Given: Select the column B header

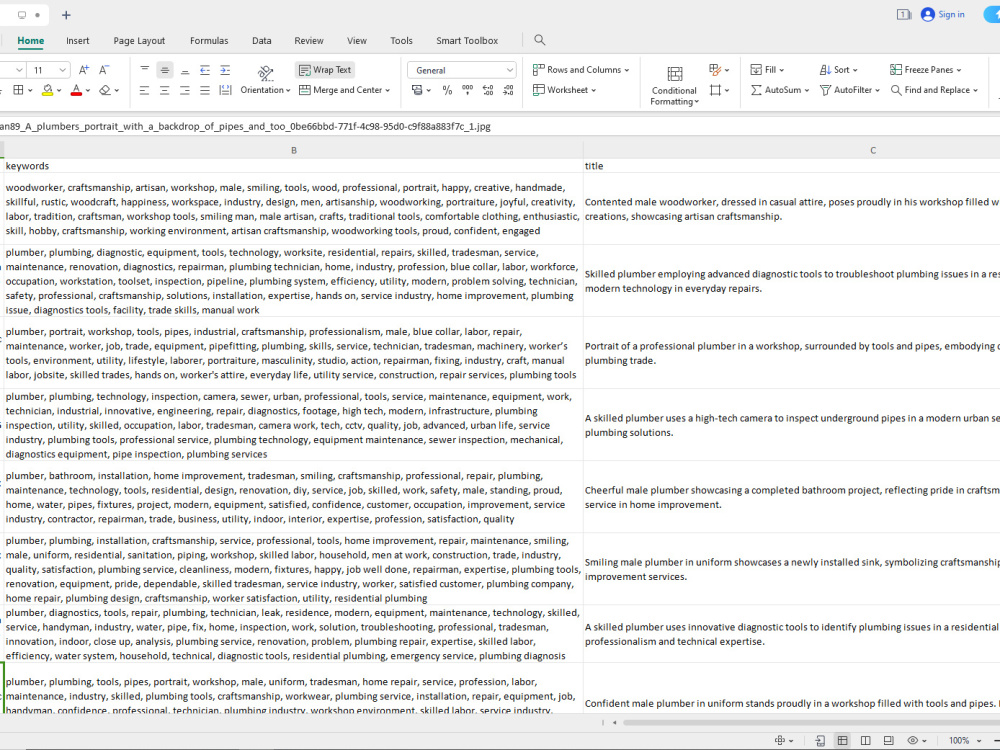Looking at the screenshot, I should click(294, 151).
